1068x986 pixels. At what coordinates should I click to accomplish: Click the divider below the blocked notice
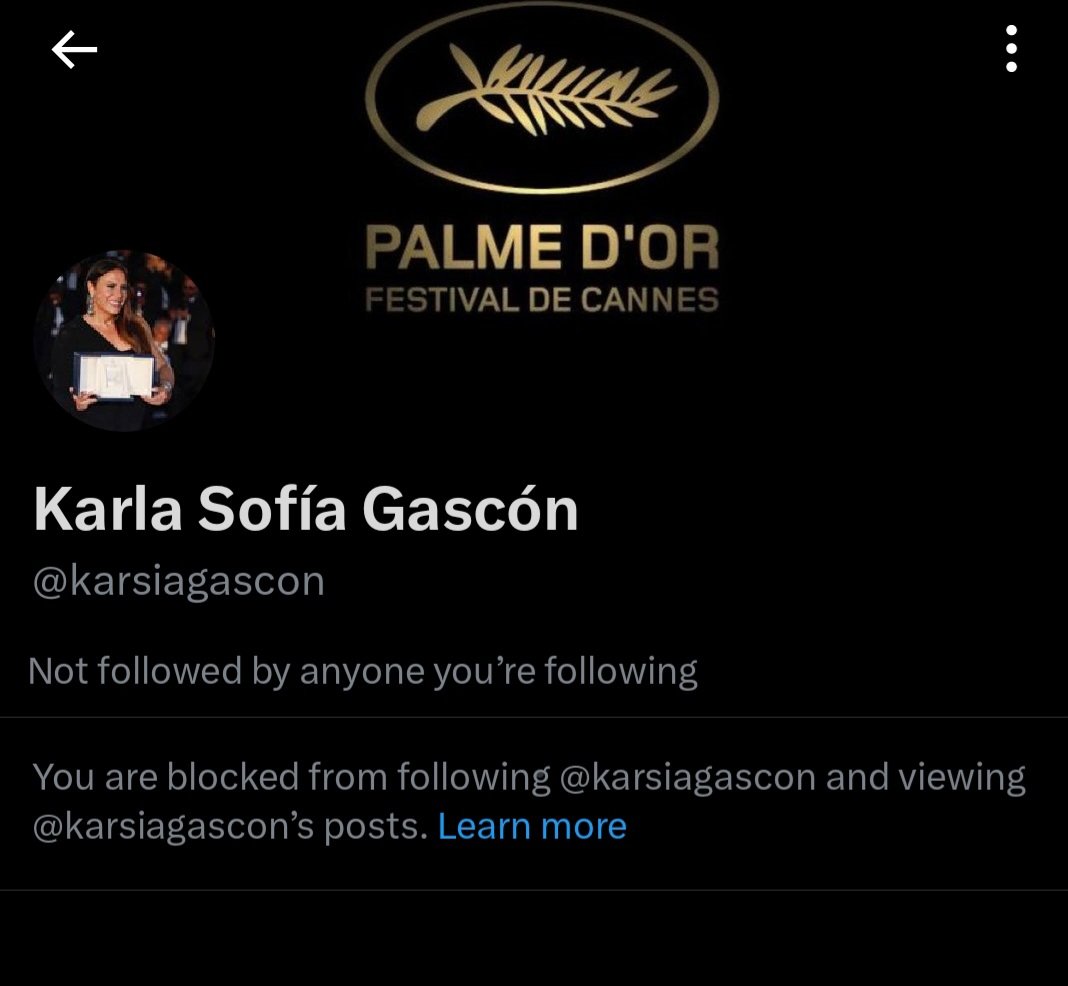tap(534, 890)
